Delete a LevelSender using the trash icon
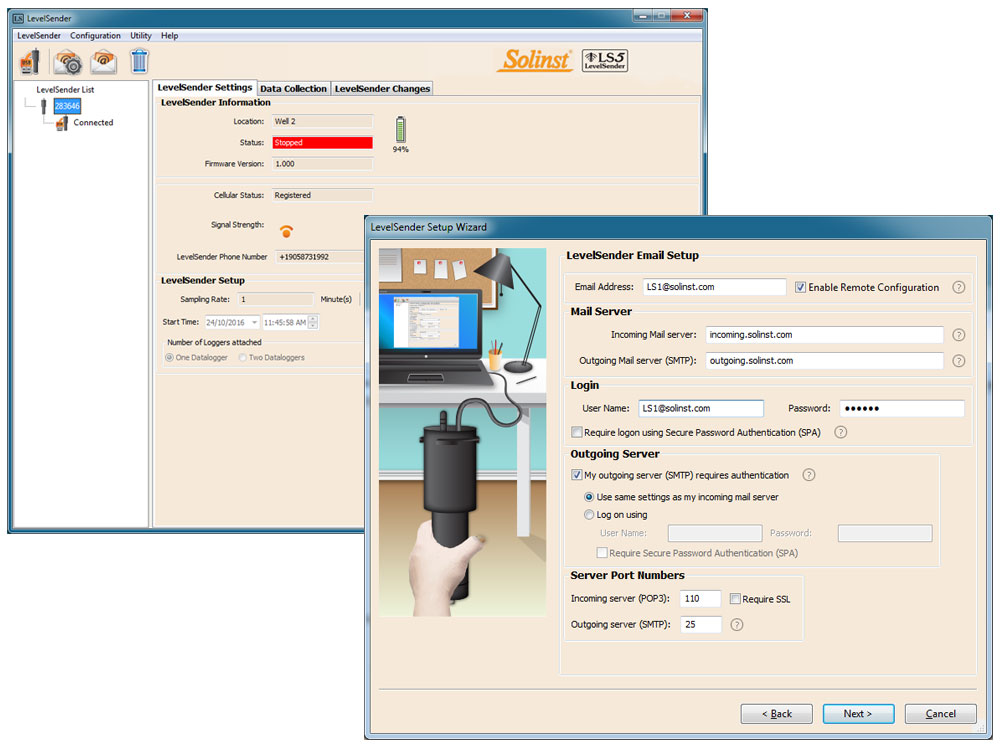 (138, 60)
